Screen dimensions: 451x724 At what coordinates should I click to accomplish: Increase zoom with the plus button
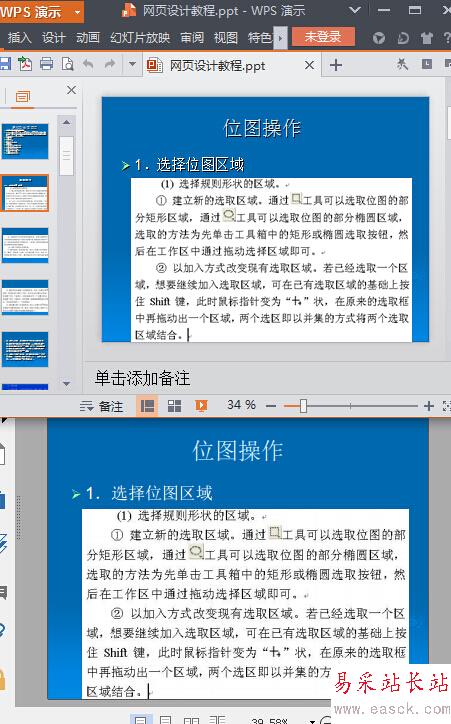click(429, 406)
